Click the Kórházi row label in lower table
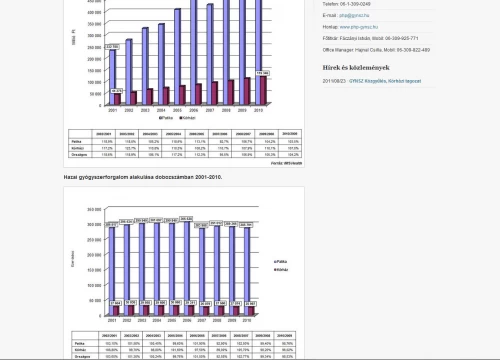500x360 pixels. [x=80, y=350]
